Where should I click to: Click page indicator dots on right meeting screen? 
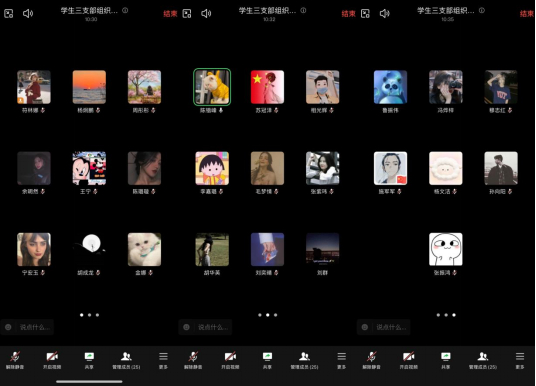coord(446,315)
